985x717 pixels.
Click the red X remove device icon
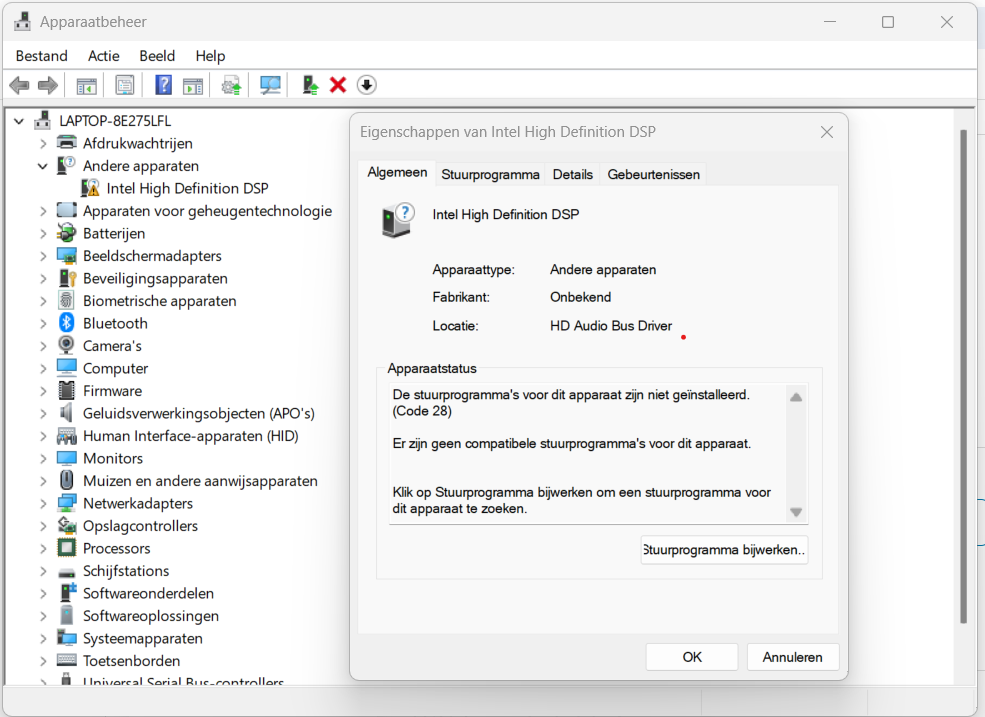[x=338, y=85]
